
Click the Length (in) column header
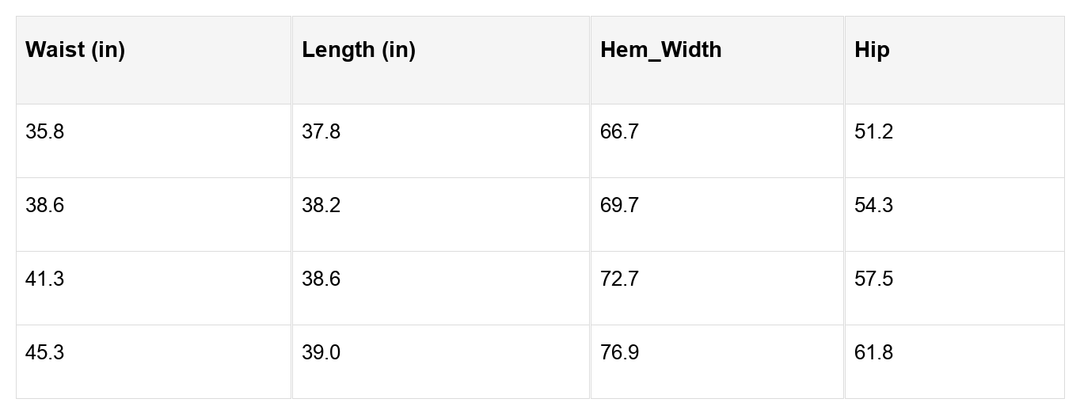[x=358, y=51]
